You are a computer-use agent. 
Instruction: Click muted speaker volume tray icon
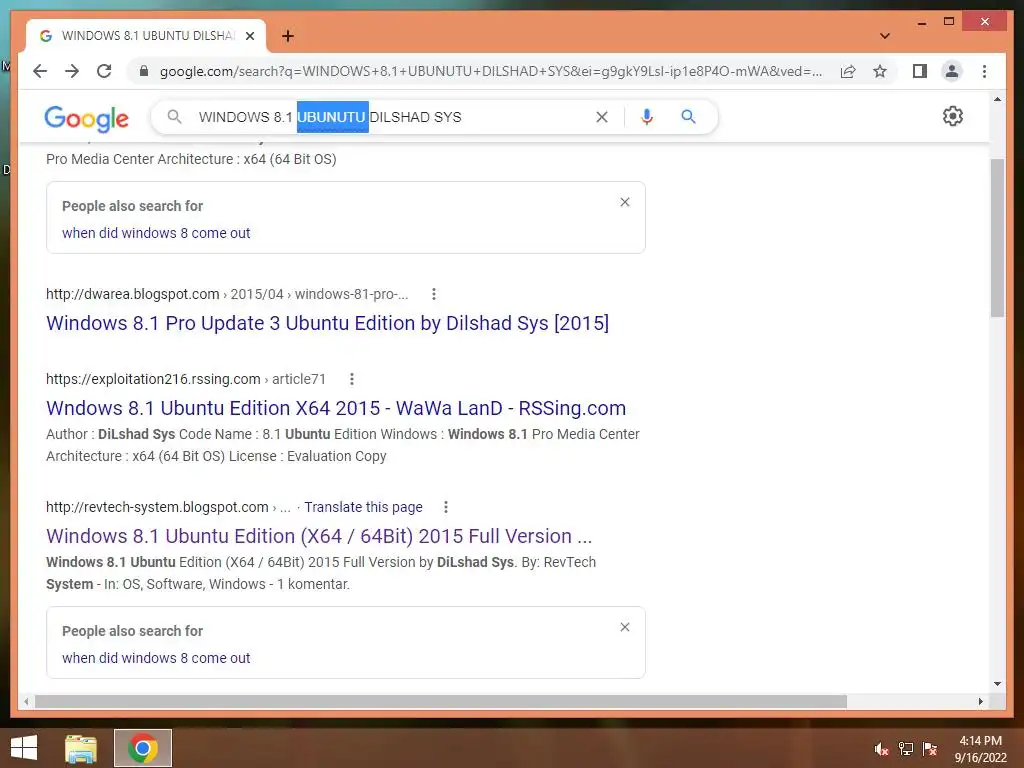pyautogui.click(x=881, y=748)
